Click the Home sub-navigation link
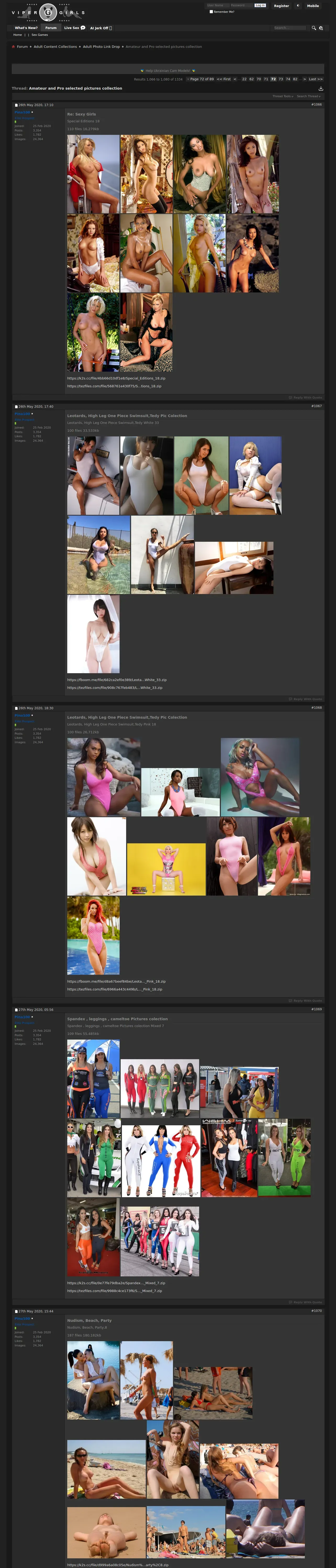The image size is (336, 1568). pos(18,35)
